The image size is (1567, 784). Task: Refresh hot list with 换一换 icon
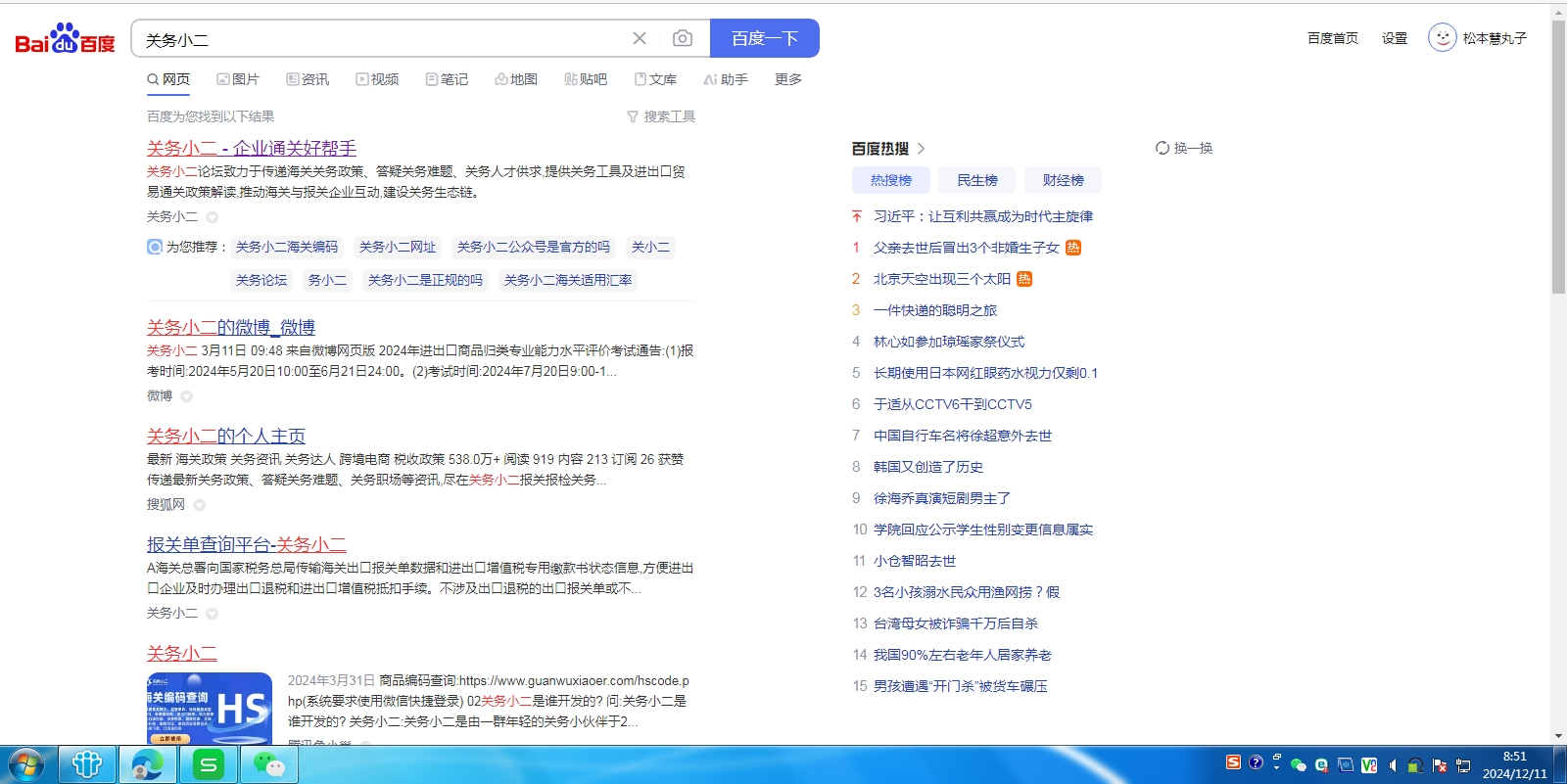(1162, 148)
